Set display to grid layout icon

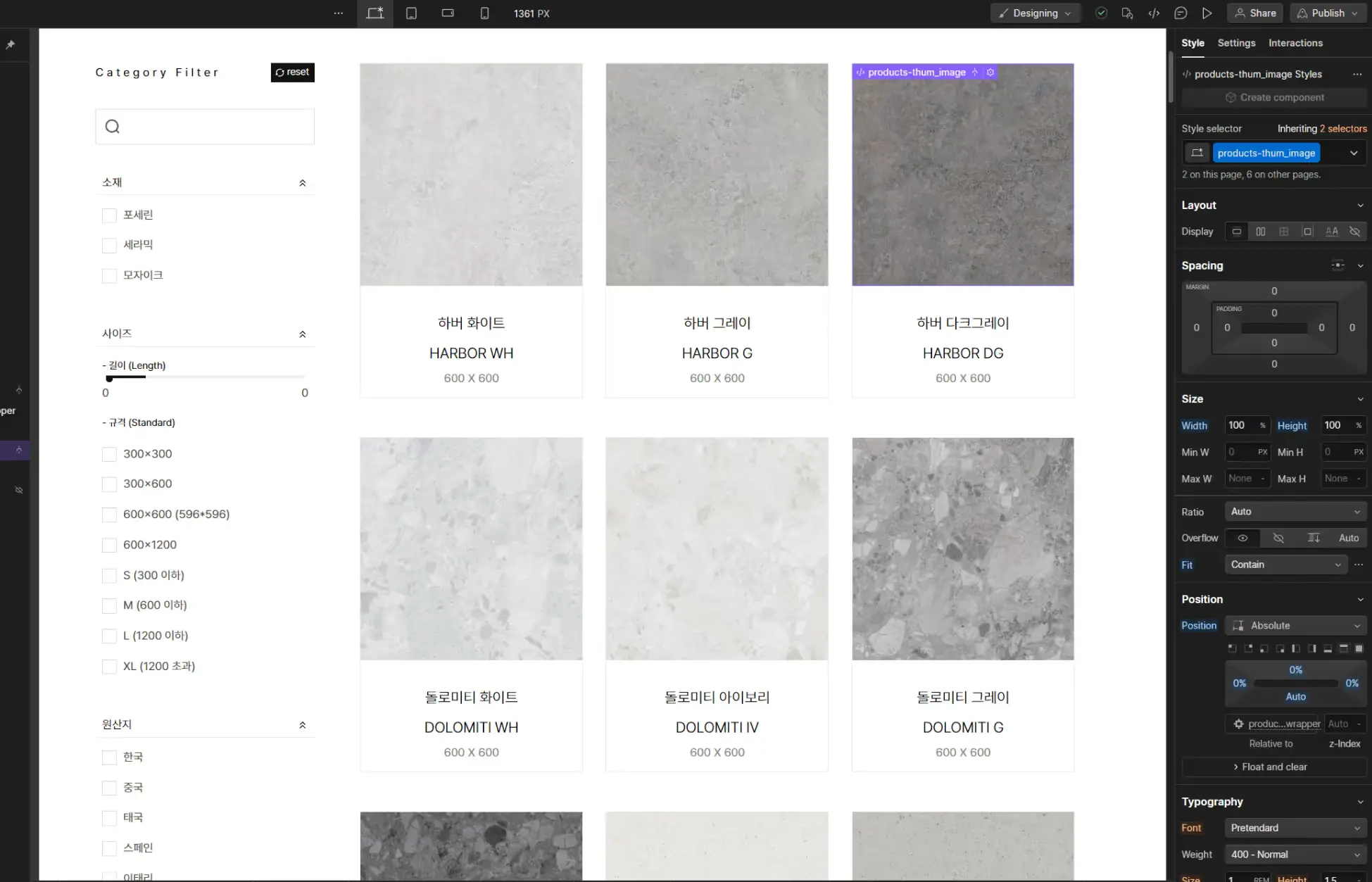(x=1283, y=232)
